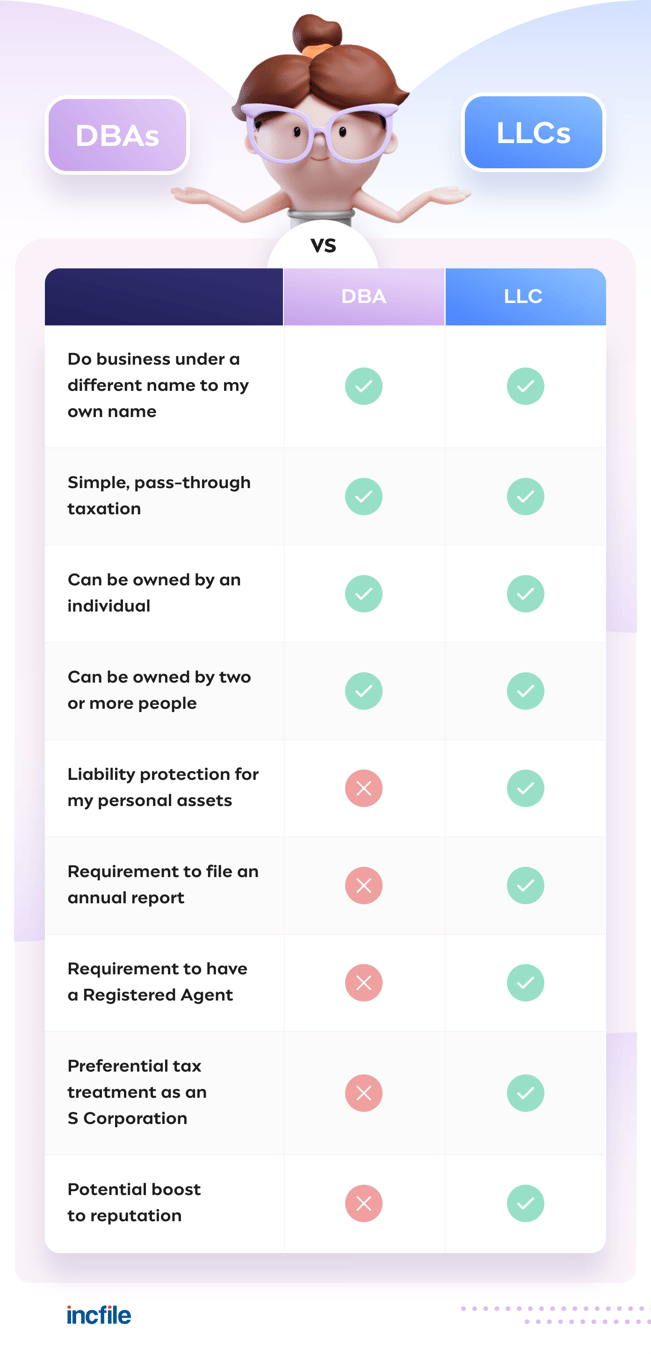
Task: Click the DBA red X for reputation boost
Action: (364, 1203)
